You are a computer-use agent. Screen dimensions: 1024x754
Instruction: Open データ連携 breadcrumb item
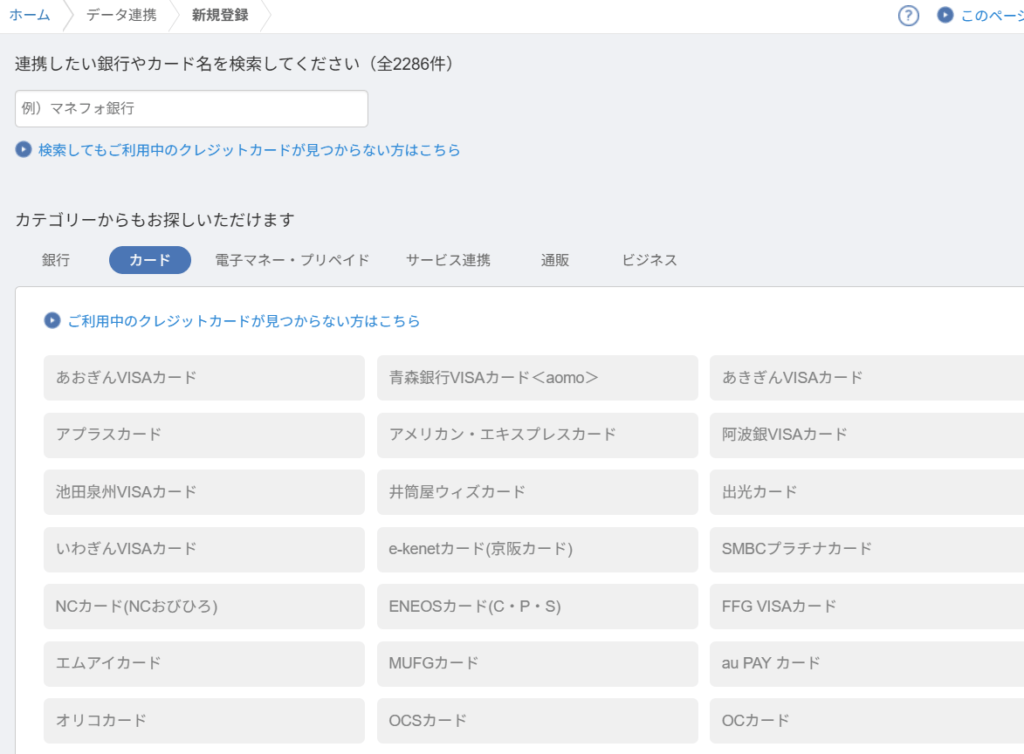121,16
